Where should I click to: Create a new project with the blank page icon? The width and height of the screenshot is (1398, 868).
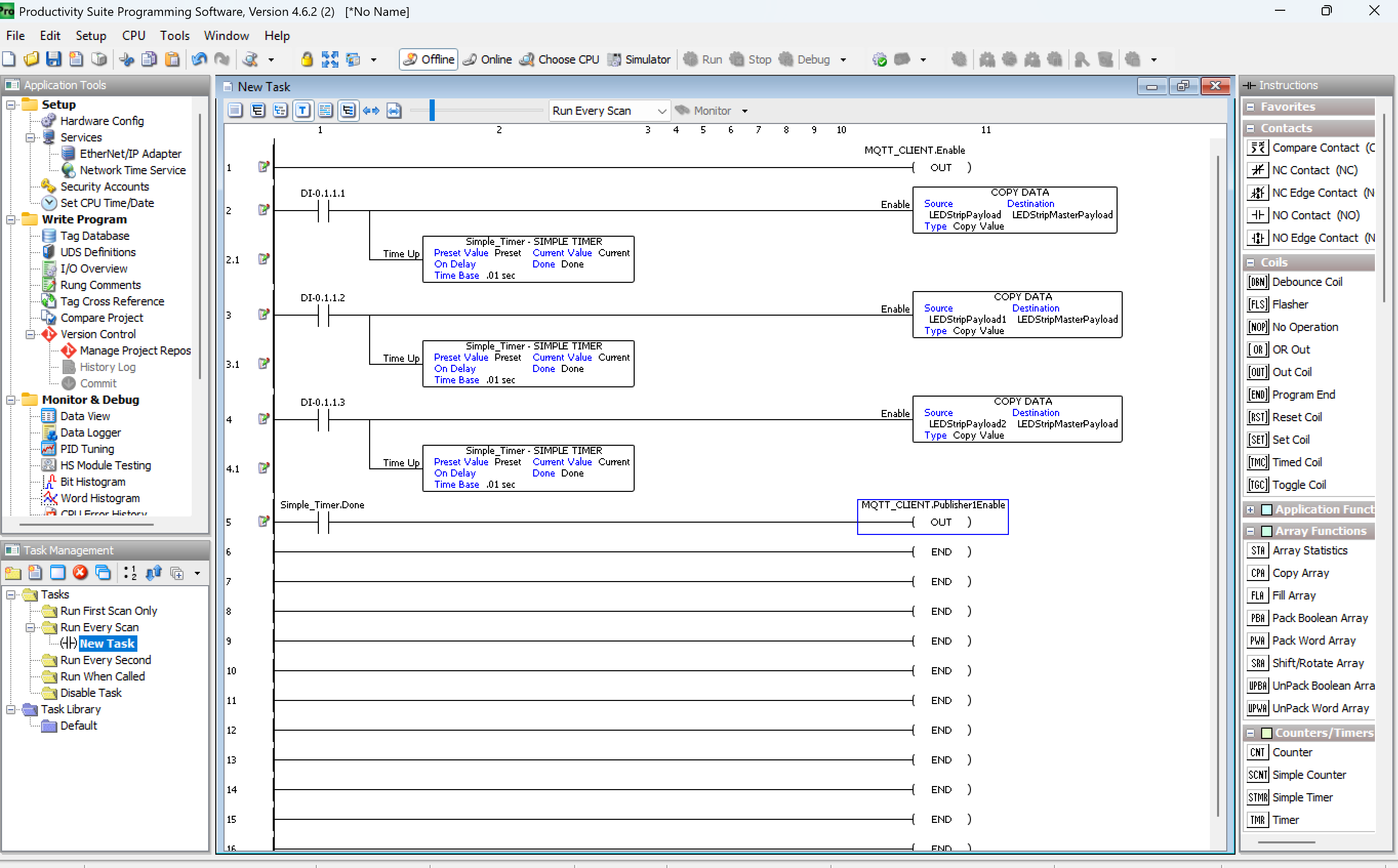(9, 59)
